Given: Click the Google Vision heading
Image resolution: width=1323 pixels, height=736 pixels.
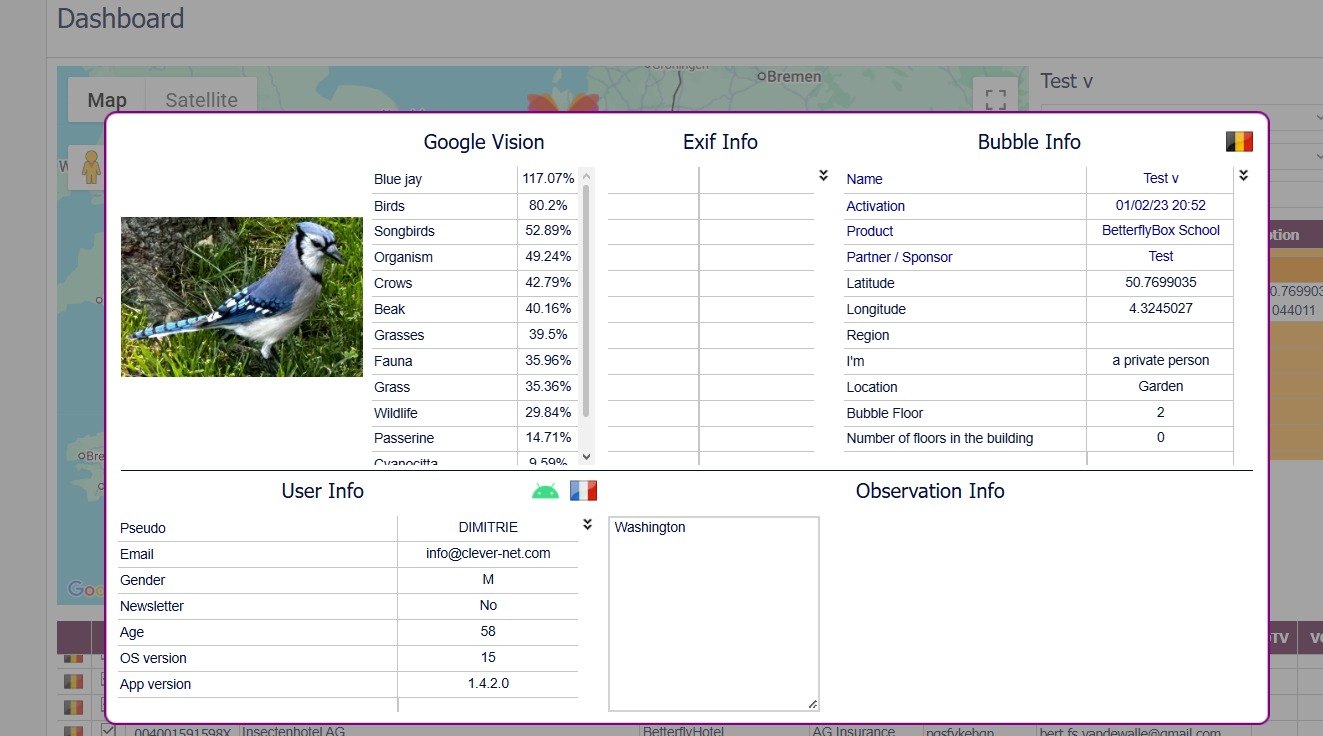Looking at the screenshot, I should [484, 142].
